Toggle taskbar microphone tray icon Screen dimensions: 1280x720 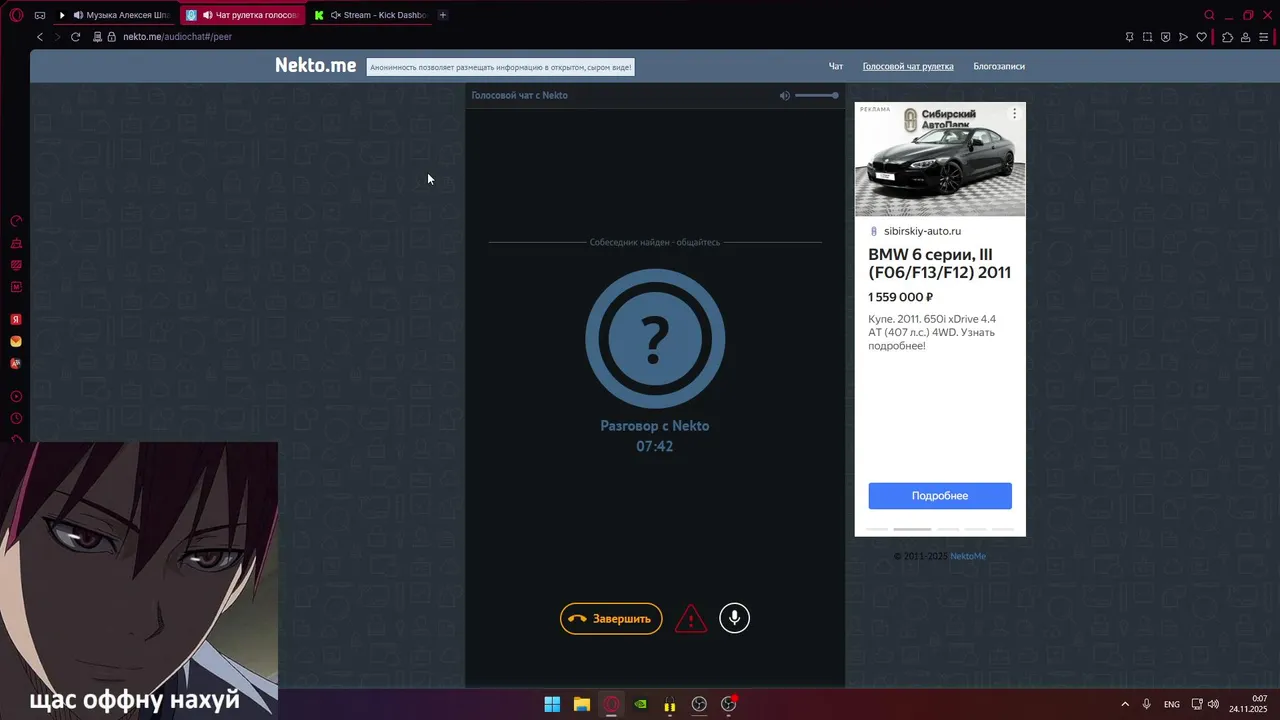(1147, 704)
